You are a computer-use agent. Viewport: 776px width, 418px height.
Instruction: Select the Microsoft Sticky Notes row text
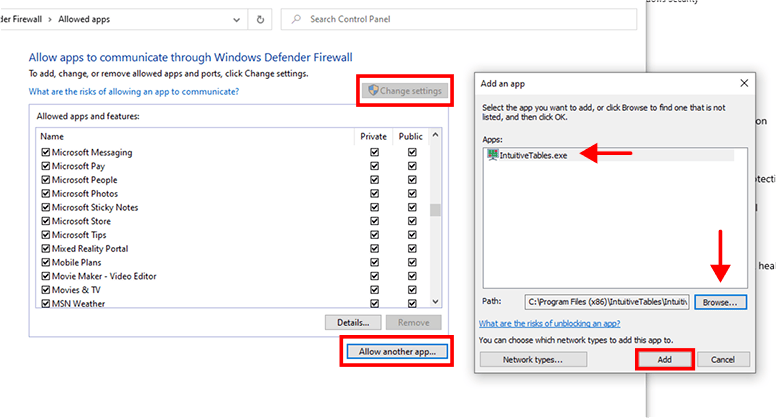click(95, 207)
